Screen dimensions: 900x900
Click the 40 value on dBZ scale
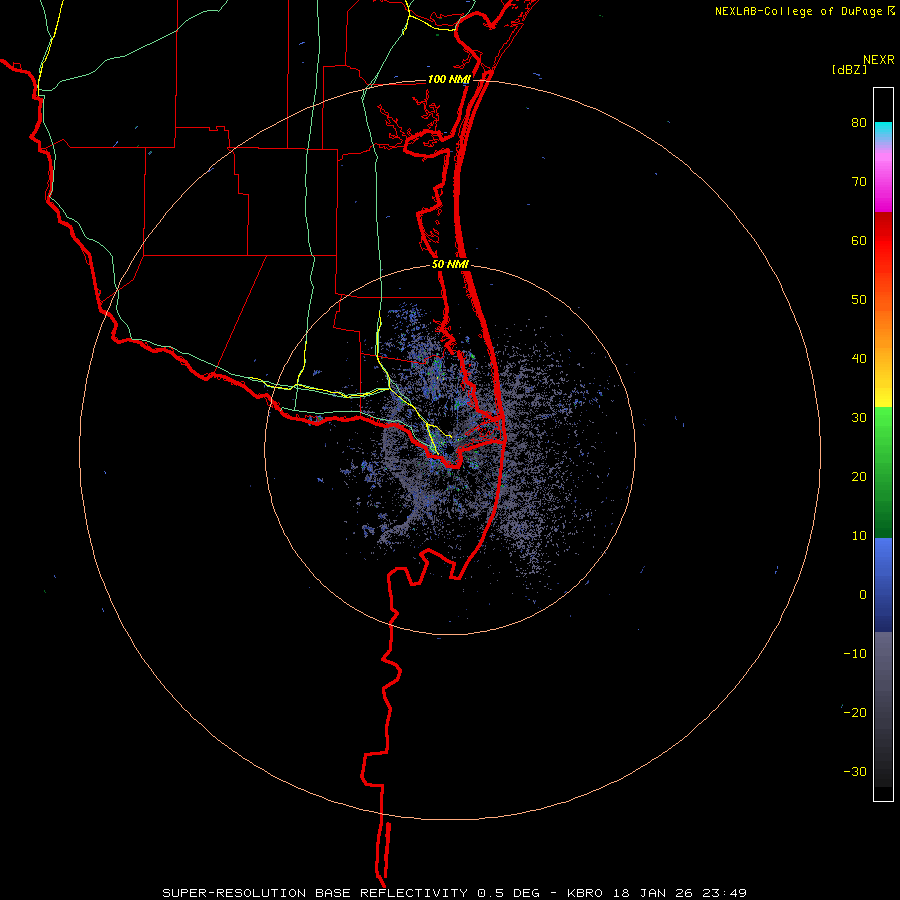pyautogui.click(x=859, y=359)
